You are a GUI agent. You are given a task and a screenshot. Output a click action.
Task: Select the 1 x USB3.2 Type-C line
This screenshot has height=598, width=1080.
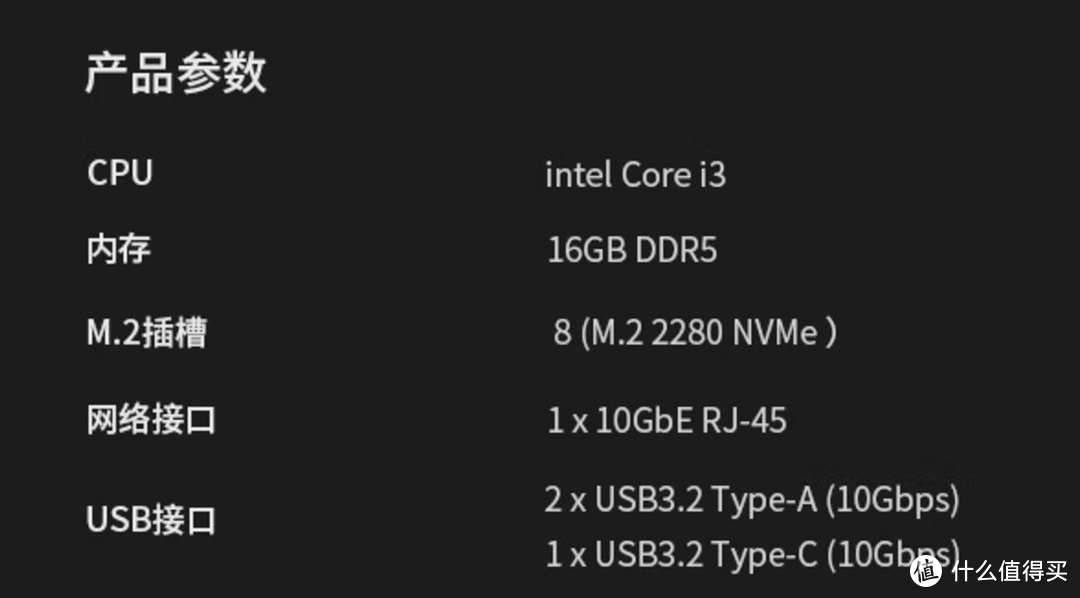tap(751, 554)
